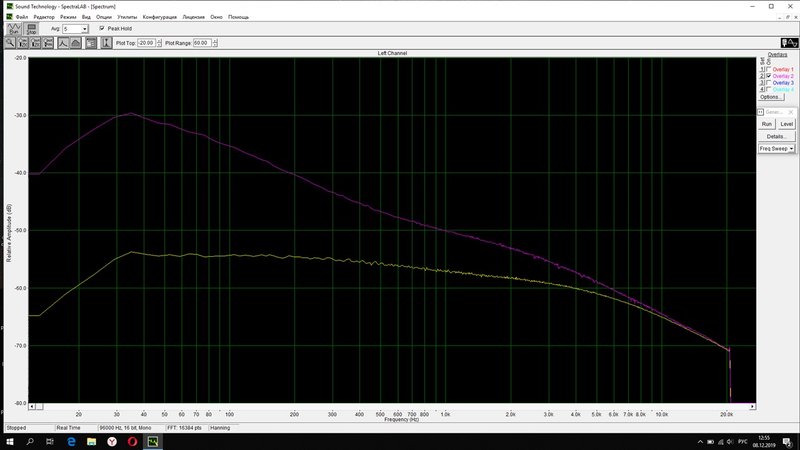The height and width of the screenshot is (450, 800).
Task: Open File Explorer from taskbar
Action: pyautogui.click(x=91, y=442)
